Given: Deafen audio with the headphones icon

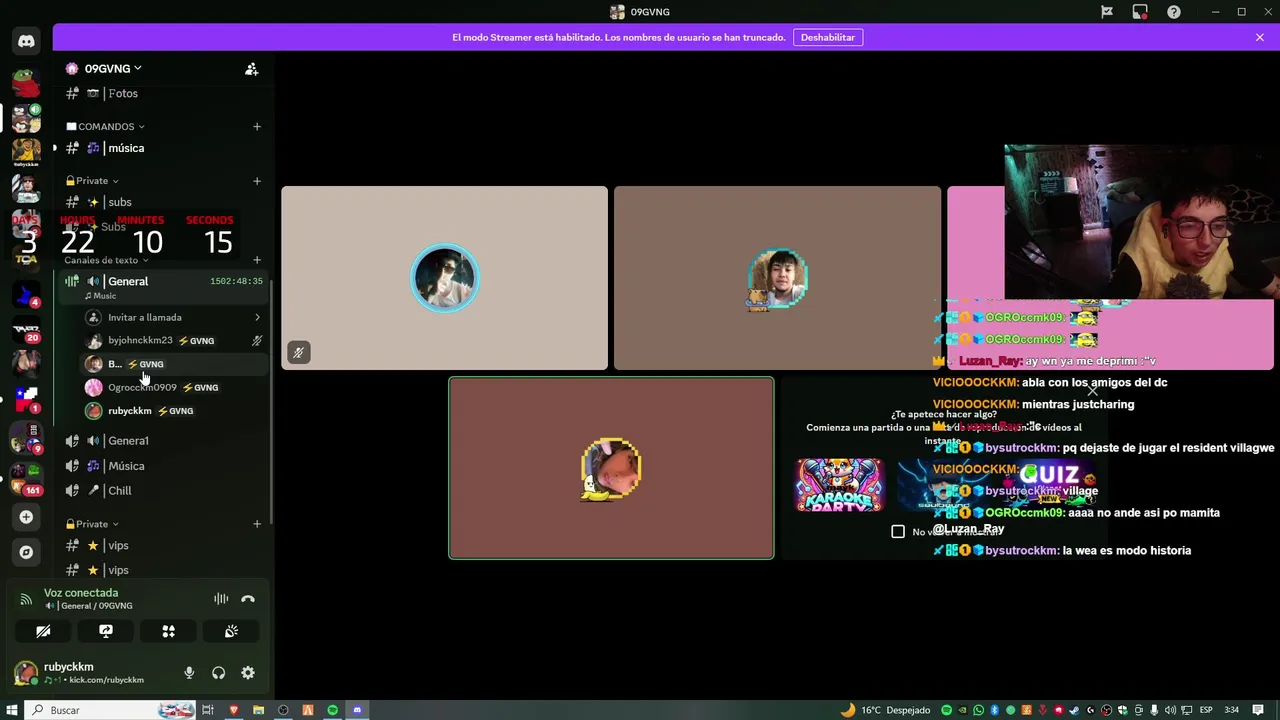Looking at the screenshot, I should [218, 673].
